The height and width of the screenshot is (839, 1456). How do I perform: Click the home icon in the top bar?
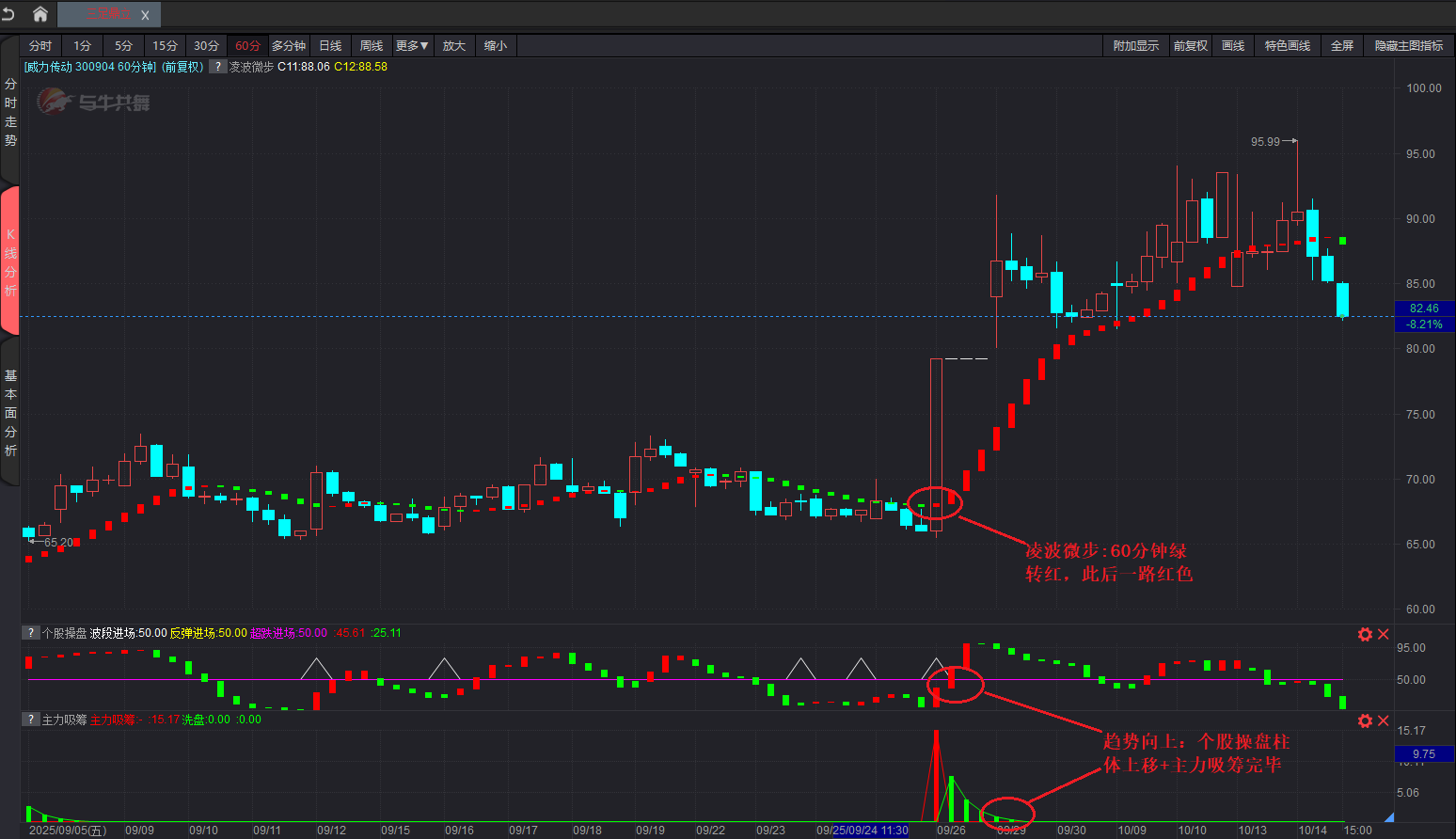(x=40, y=14)
